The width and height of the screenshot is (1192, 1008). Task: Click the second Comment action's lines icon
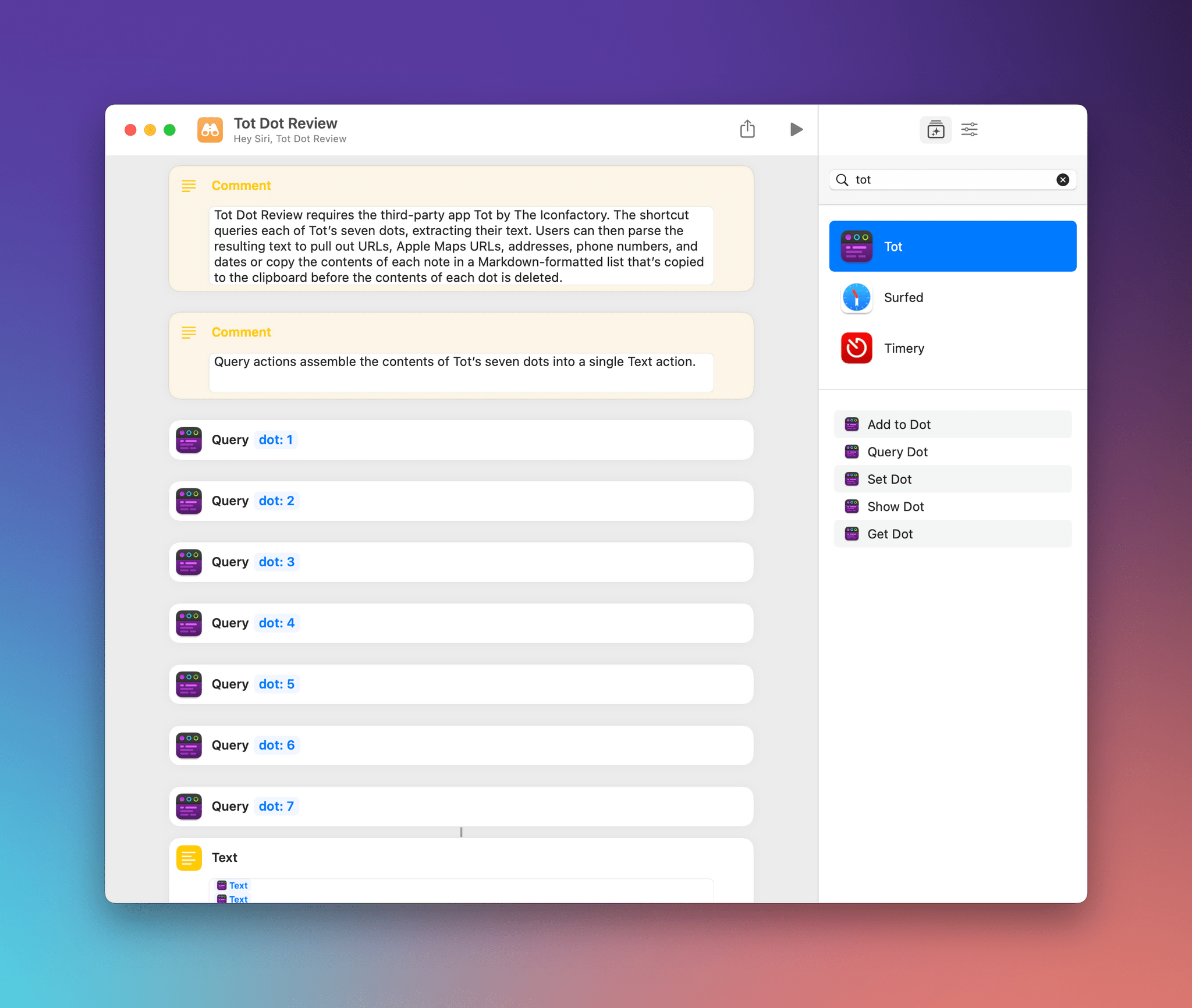click(189, 332)
